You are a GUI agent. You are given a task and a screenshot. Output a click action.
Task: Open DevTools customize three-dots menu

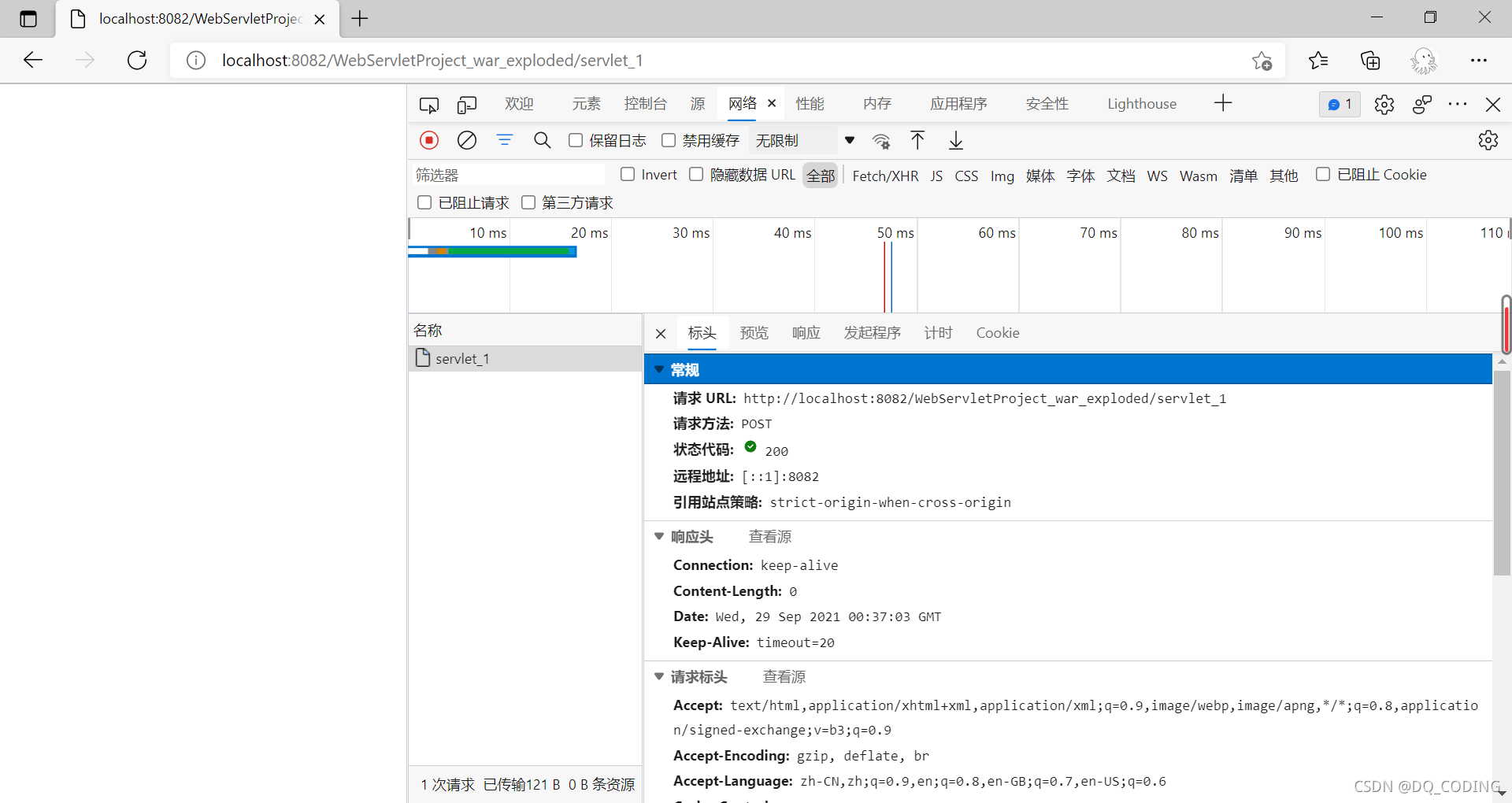(1458, 104)
